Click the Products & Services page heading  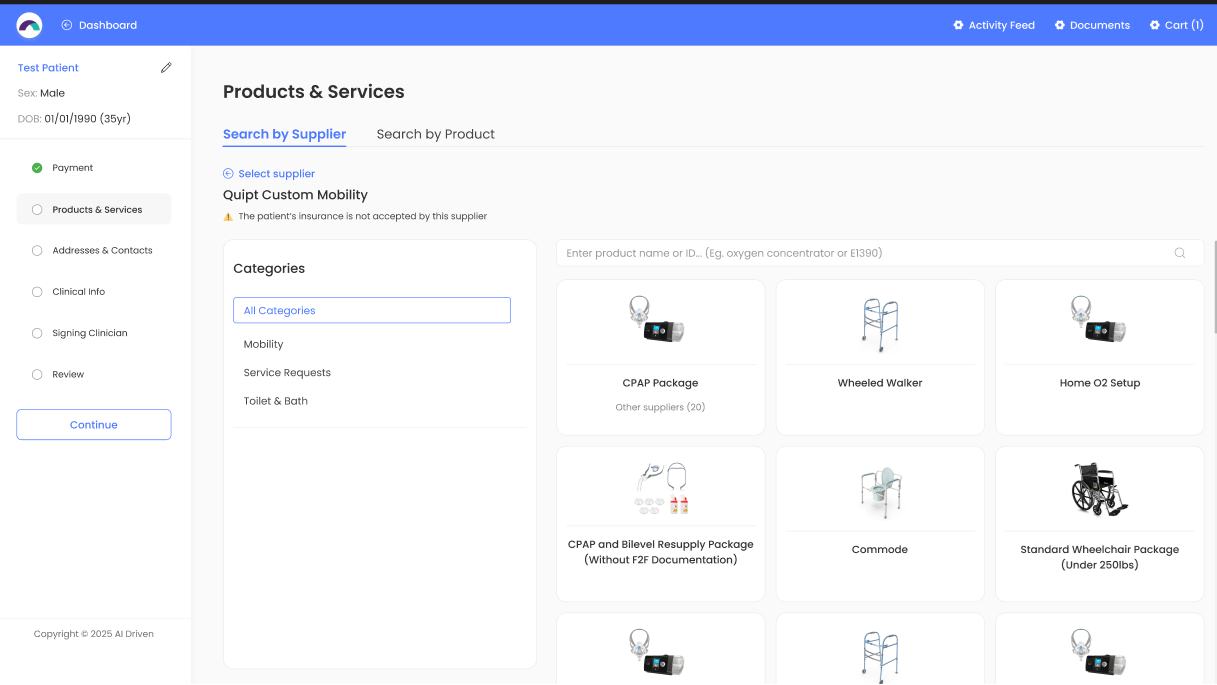click(314, 92)
